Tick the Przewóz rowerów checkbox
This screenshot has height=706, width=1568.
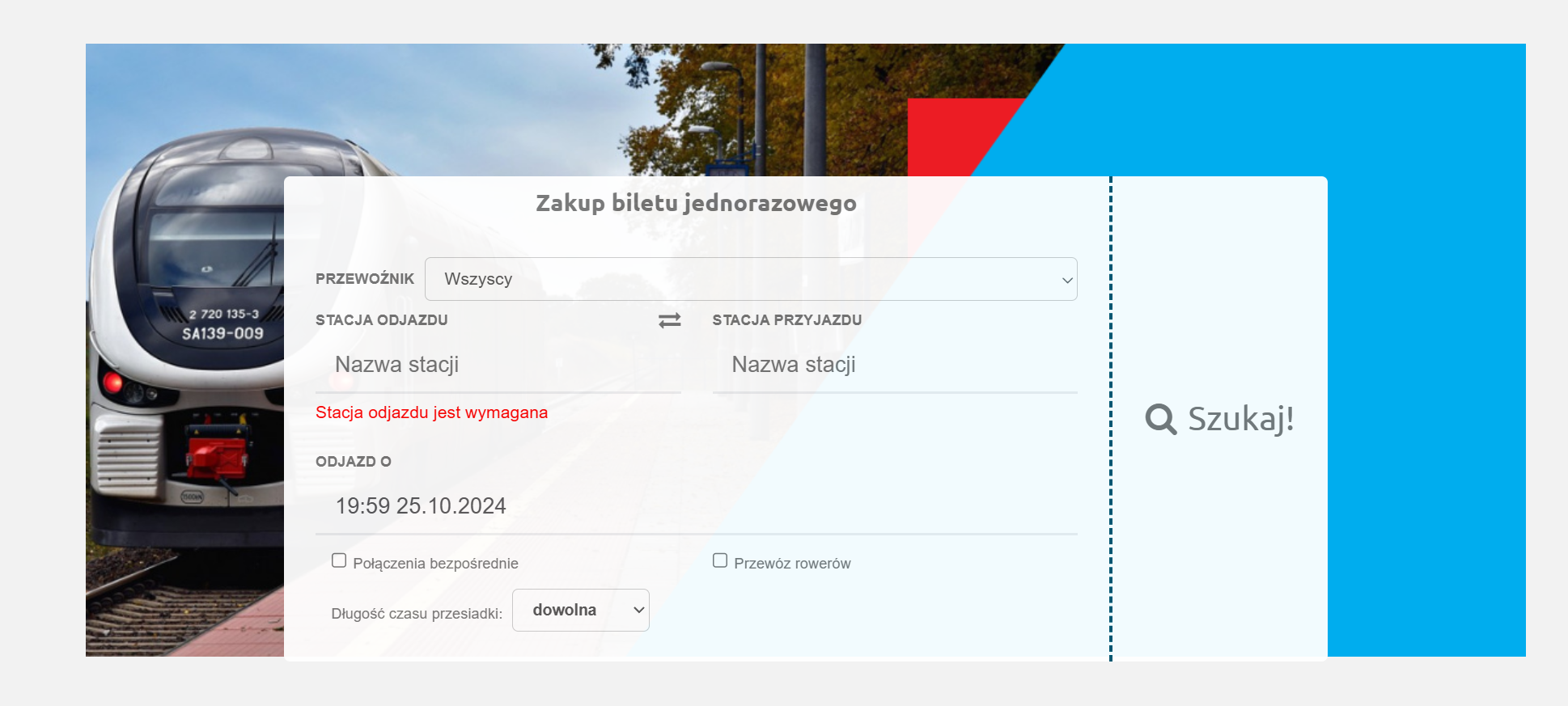pyautogui.click(x=720, y=560)
